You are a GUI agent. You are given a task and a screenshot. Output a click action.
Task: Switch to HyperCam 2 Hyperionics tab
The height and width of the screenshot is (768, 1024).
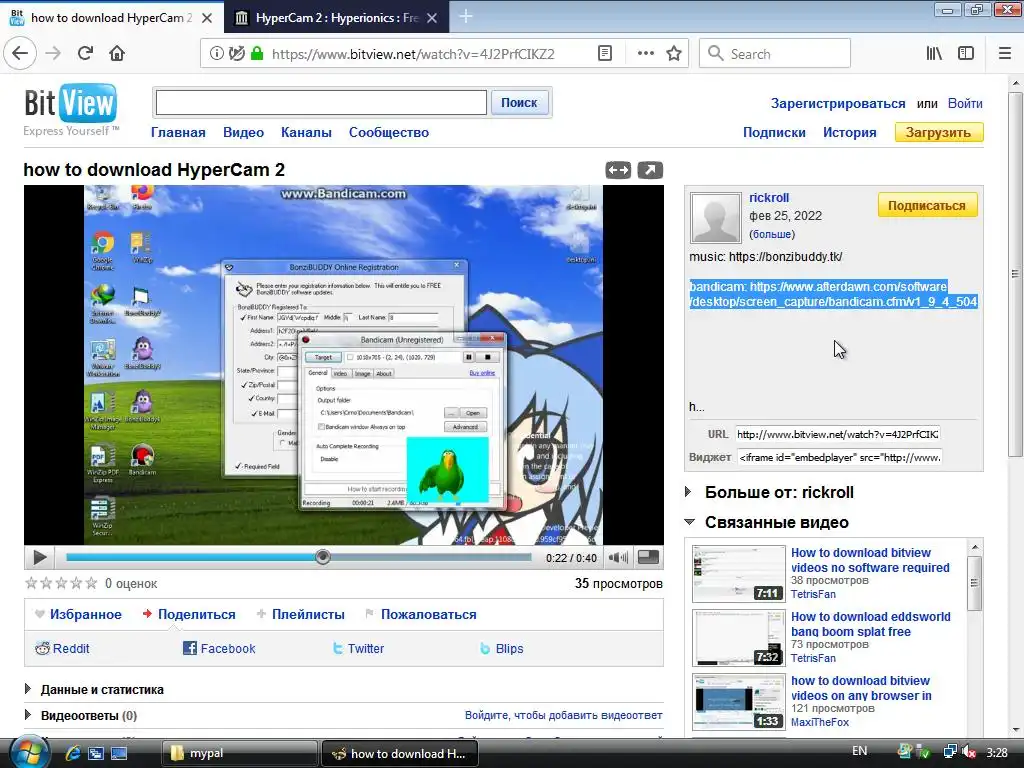(x=336, y=18)
